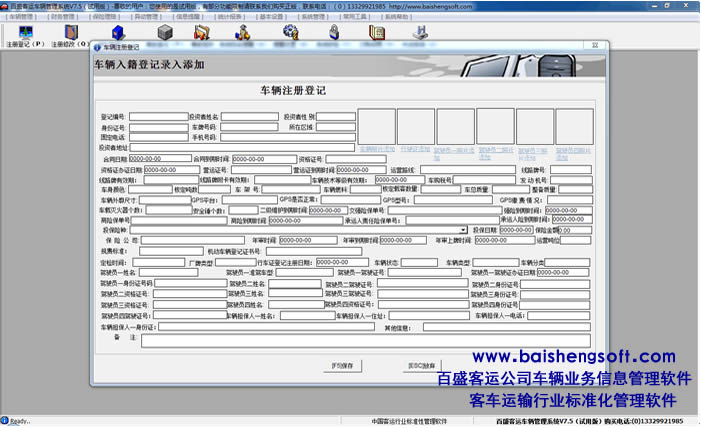Click the 驾驶员一照片添加 link
The height and width of the screenshot is (428, 701).
click(454, 153)
